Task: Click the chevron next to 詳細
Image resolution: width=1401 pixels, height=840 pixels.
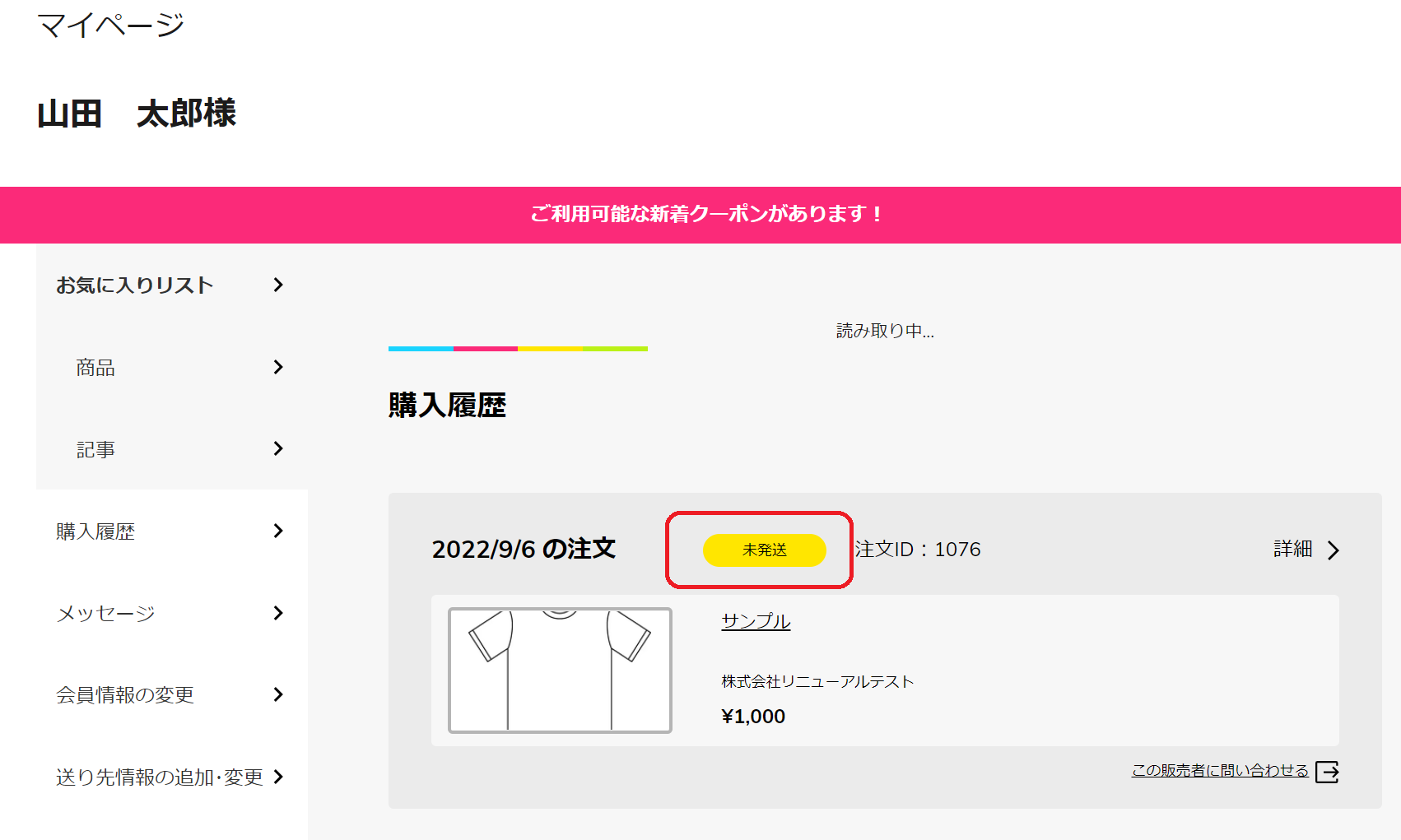Action: pos(1334,550)
